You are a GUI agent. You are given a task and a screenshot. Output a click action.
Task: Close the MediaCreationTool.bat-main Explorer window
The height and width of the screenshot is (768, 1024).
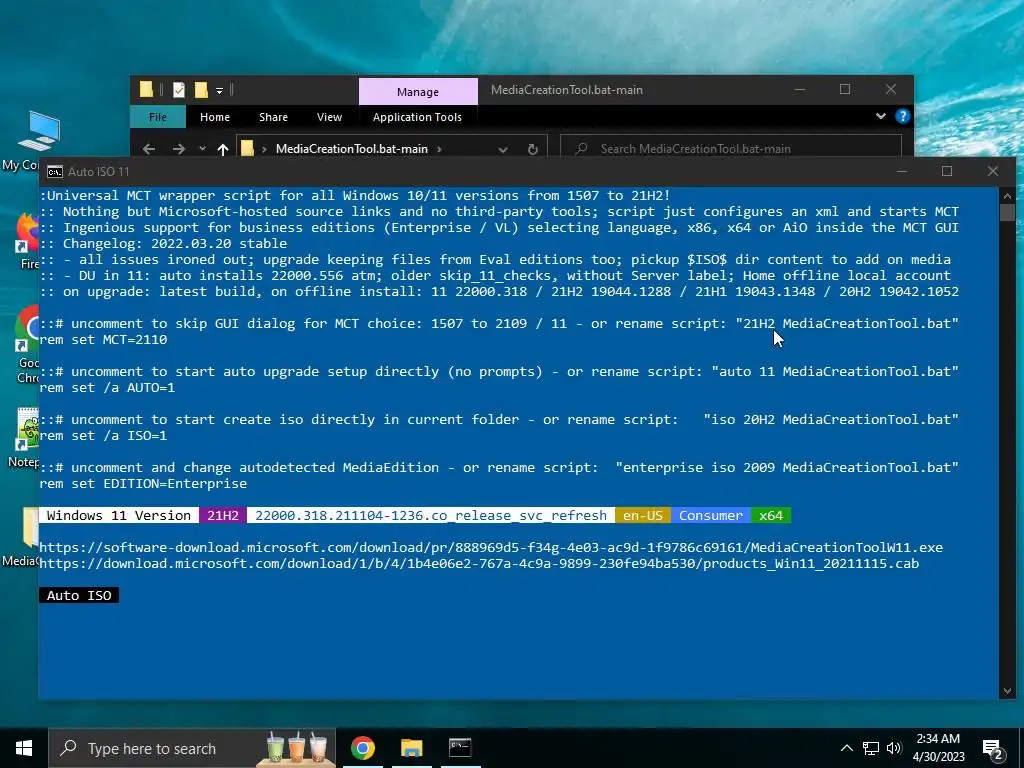coord(891,89)
